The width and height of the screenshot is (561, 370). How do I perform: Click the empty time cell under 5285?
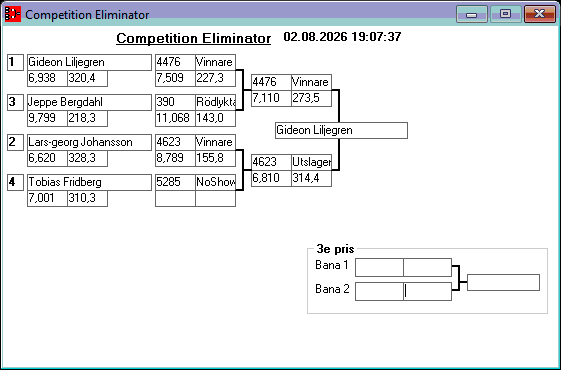pyautogui.click(x=175, y=199)
